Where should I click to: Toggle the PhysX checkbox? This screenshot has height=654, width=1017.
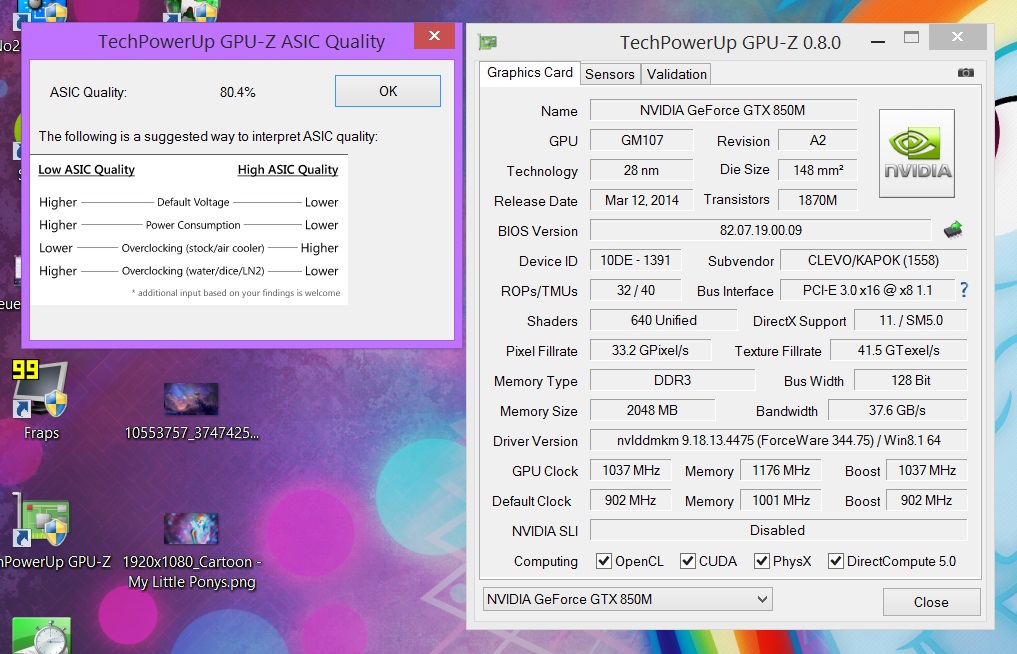(761, 561)
